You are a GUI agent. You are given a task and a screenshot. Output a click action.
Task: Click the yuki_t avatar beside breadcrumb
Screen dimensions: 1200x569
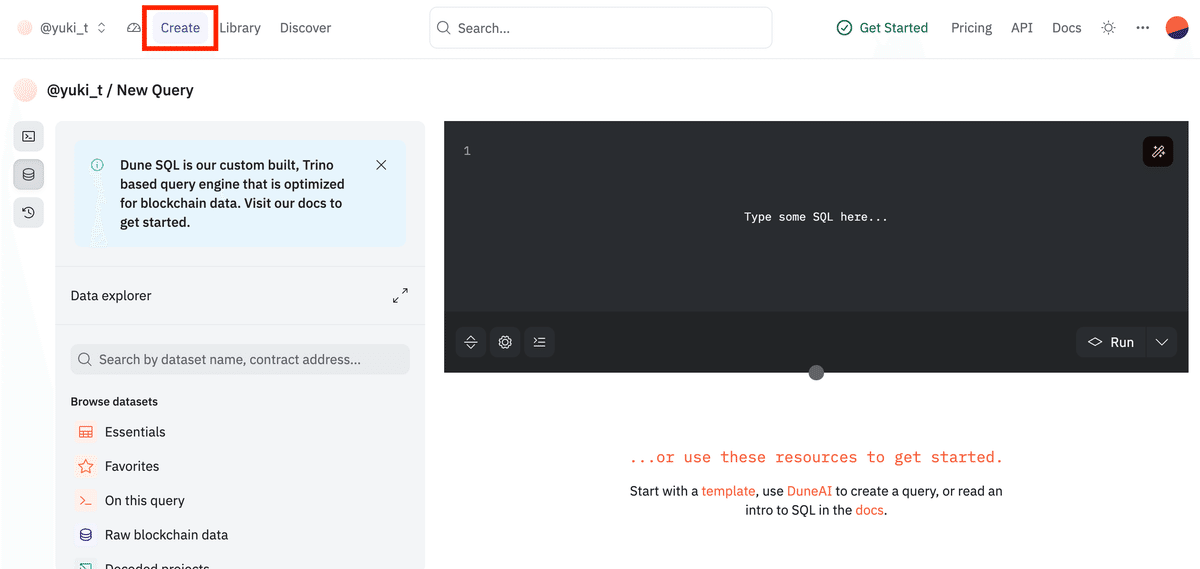click(x=25, y=90)
